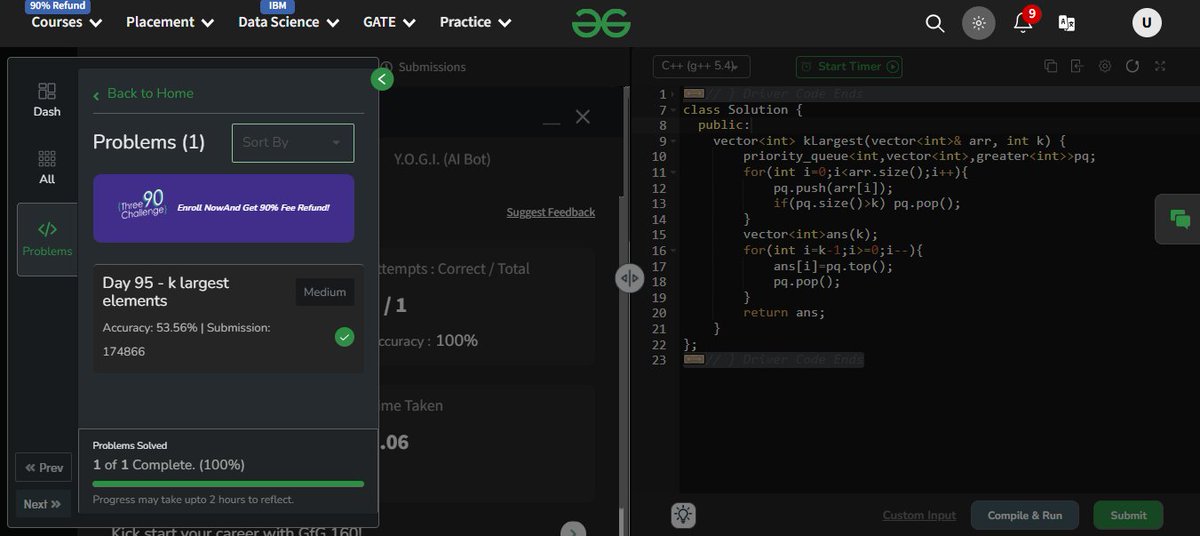Collapse the for loop fold at line 11
The image size is (1200, 536).
pyautogui.click(x=675, y=172)
